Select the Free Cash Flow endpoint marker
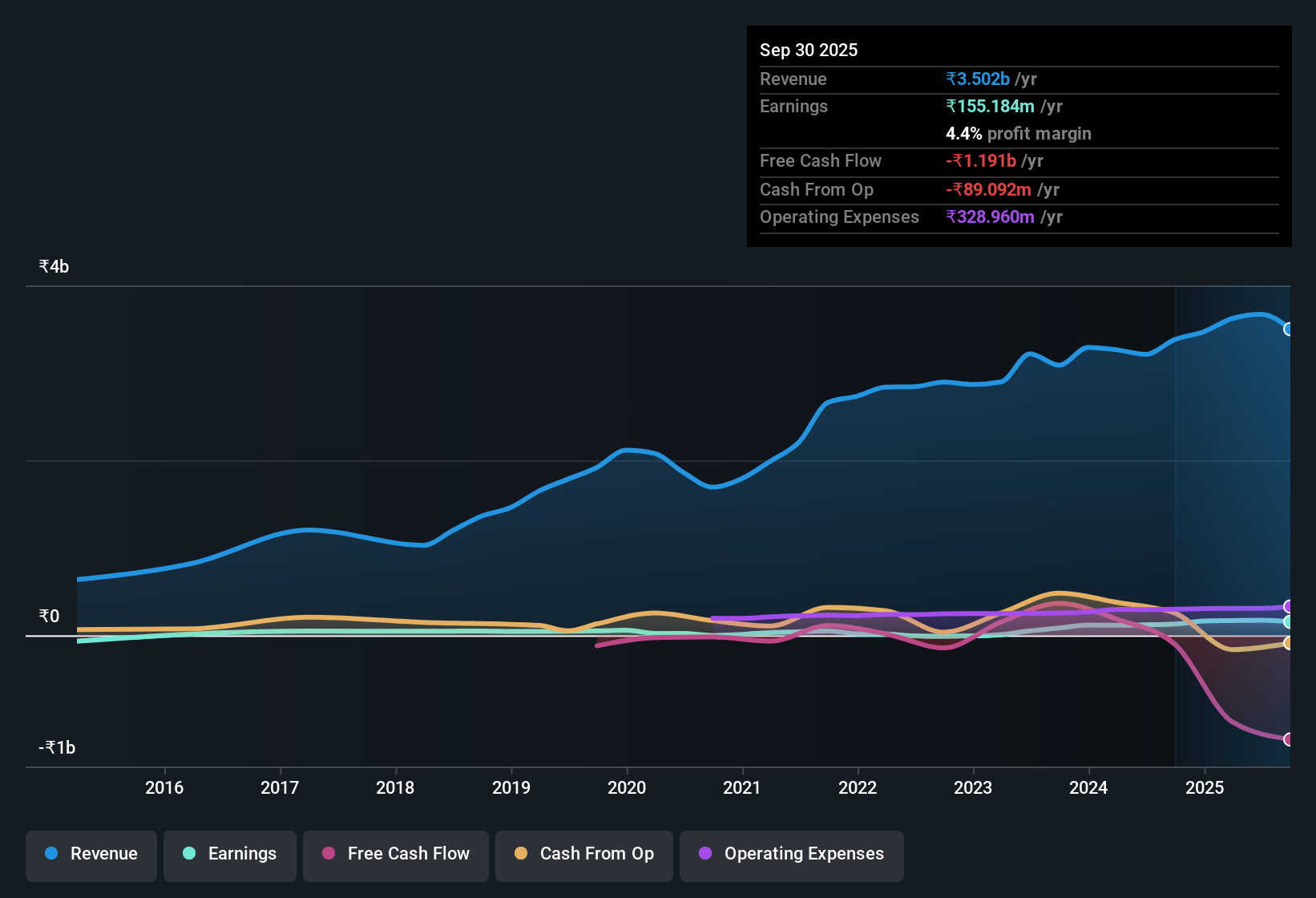 pyautogui.click(x=1289, y=741)
